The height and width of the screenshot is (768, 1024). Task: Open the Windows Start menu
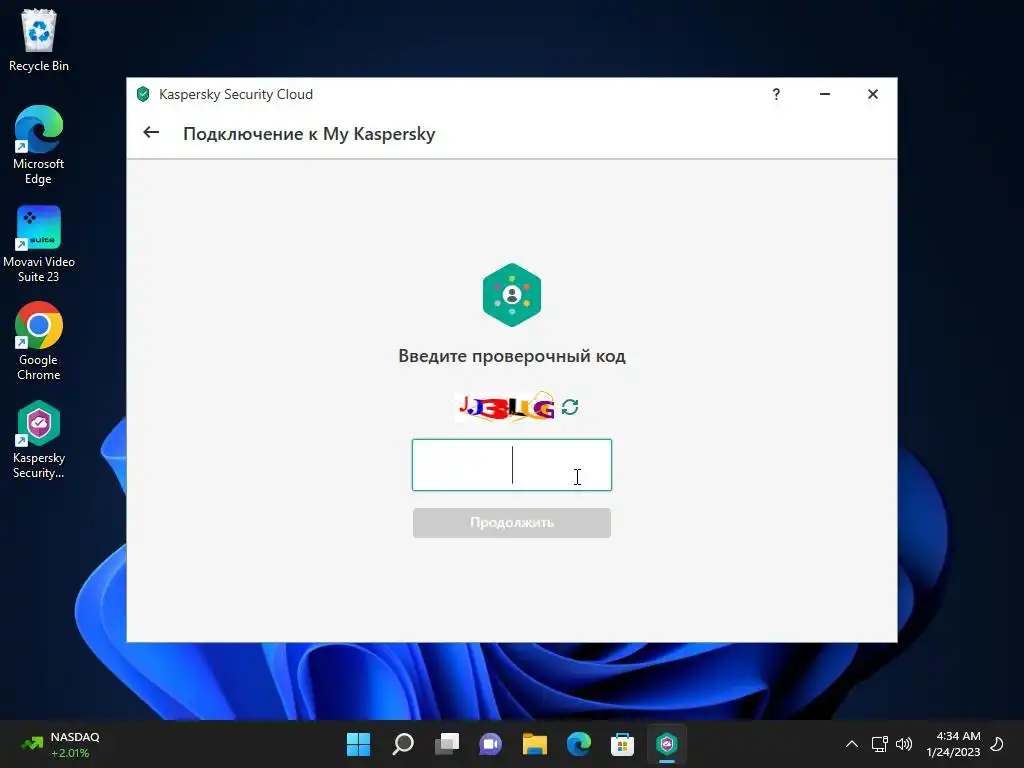[358, 744]
